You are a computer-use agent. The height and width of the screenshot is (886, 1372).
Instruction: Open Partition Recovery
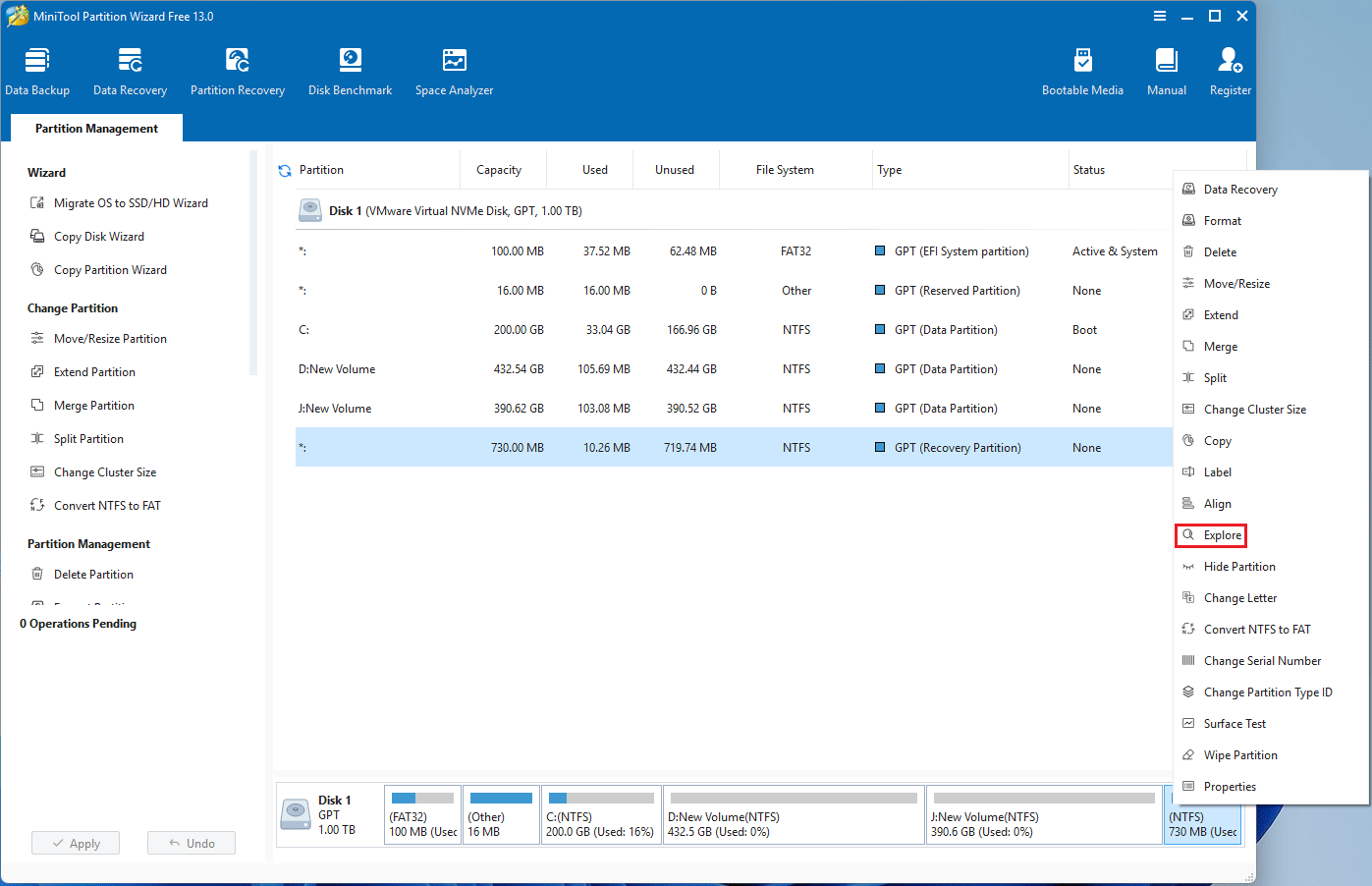pos(237,69)
